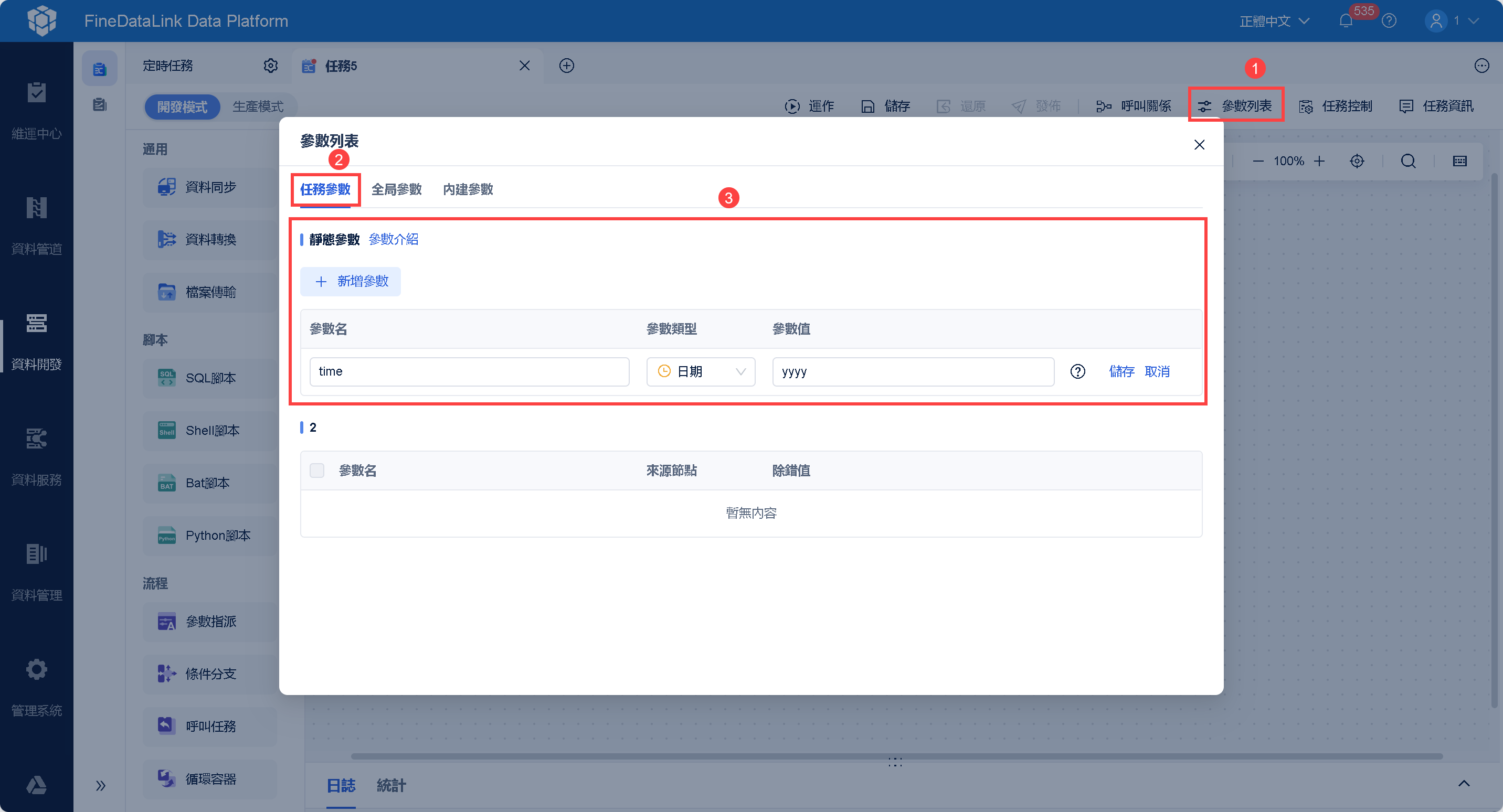The height and width of the screenshot is (812, 1503).
Task: Check the select-all 參數名 checkbox
Action: tap(317, 470)
